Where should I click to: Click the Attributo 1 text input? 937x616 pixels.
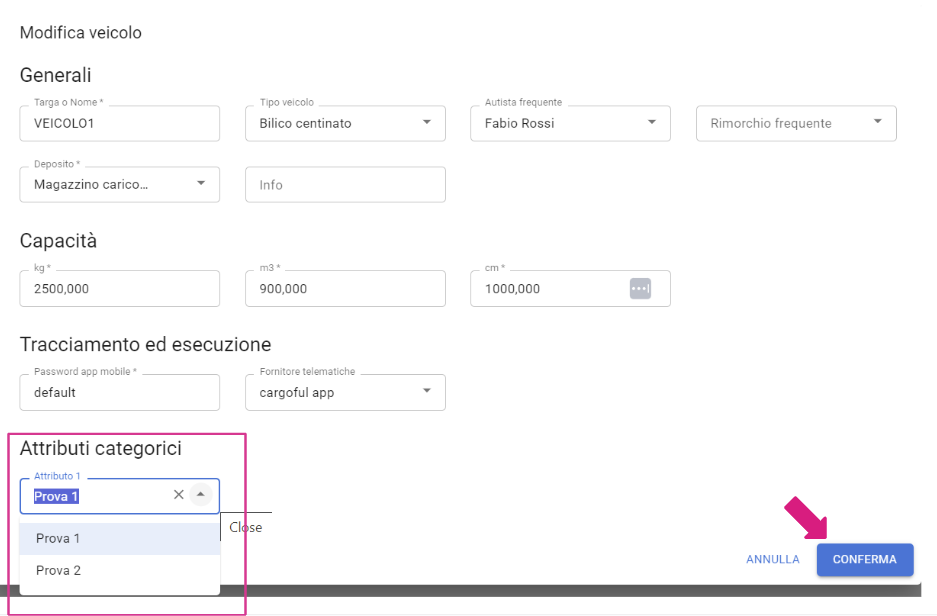point(99,497)
